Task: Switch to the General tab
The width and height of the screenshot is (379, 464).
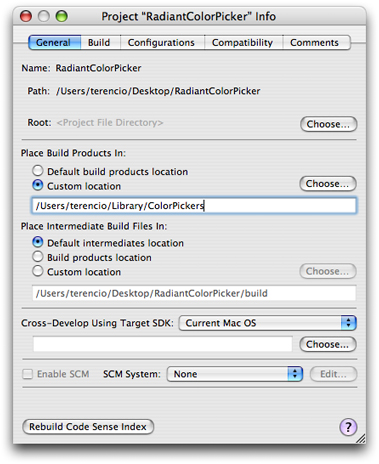Action: (54, 43)
